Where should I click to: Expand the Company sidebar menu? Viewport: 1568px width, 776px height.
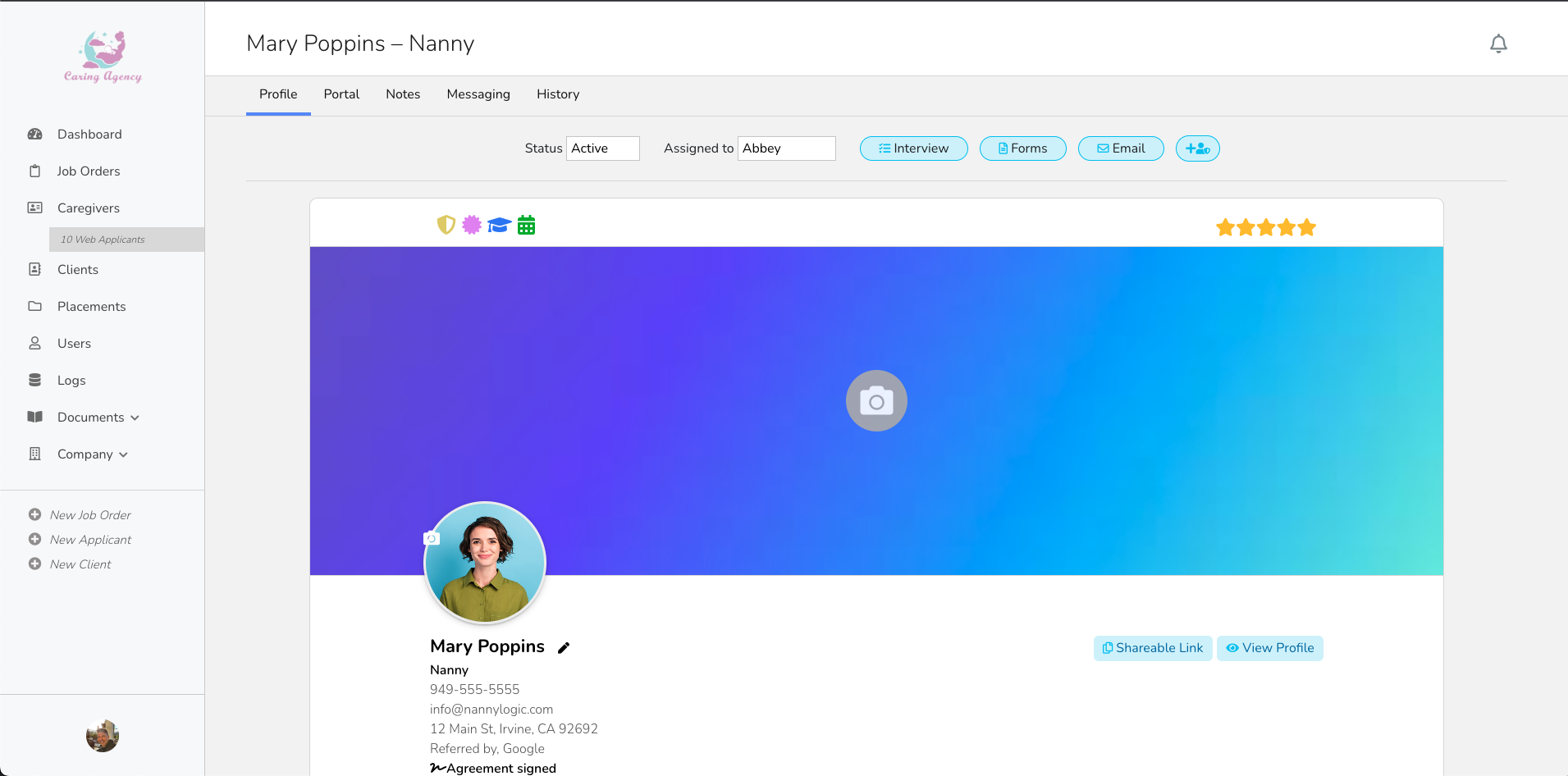click(x=92, y=454)
